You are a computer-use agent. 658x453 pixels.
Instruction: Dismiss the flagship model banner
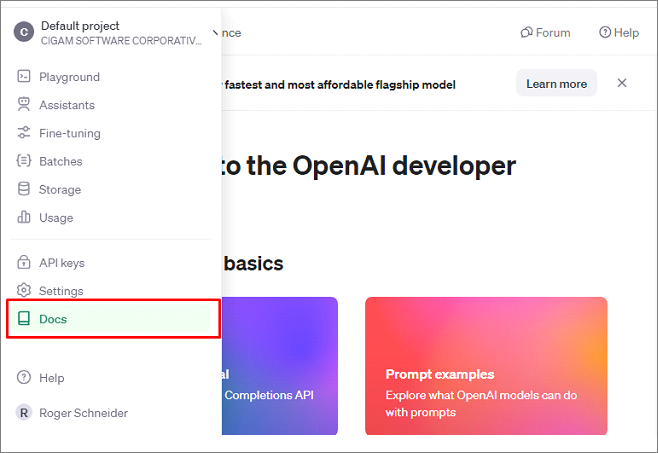[622, 83]
